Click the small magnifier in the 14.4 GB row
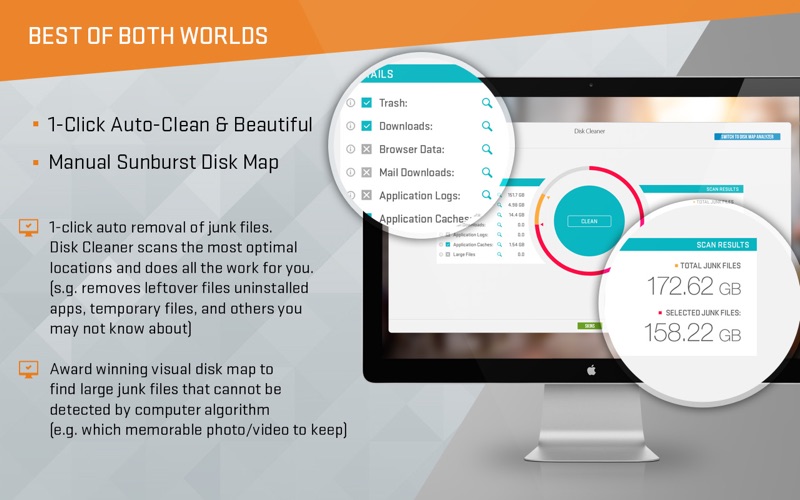 (499, 215)
